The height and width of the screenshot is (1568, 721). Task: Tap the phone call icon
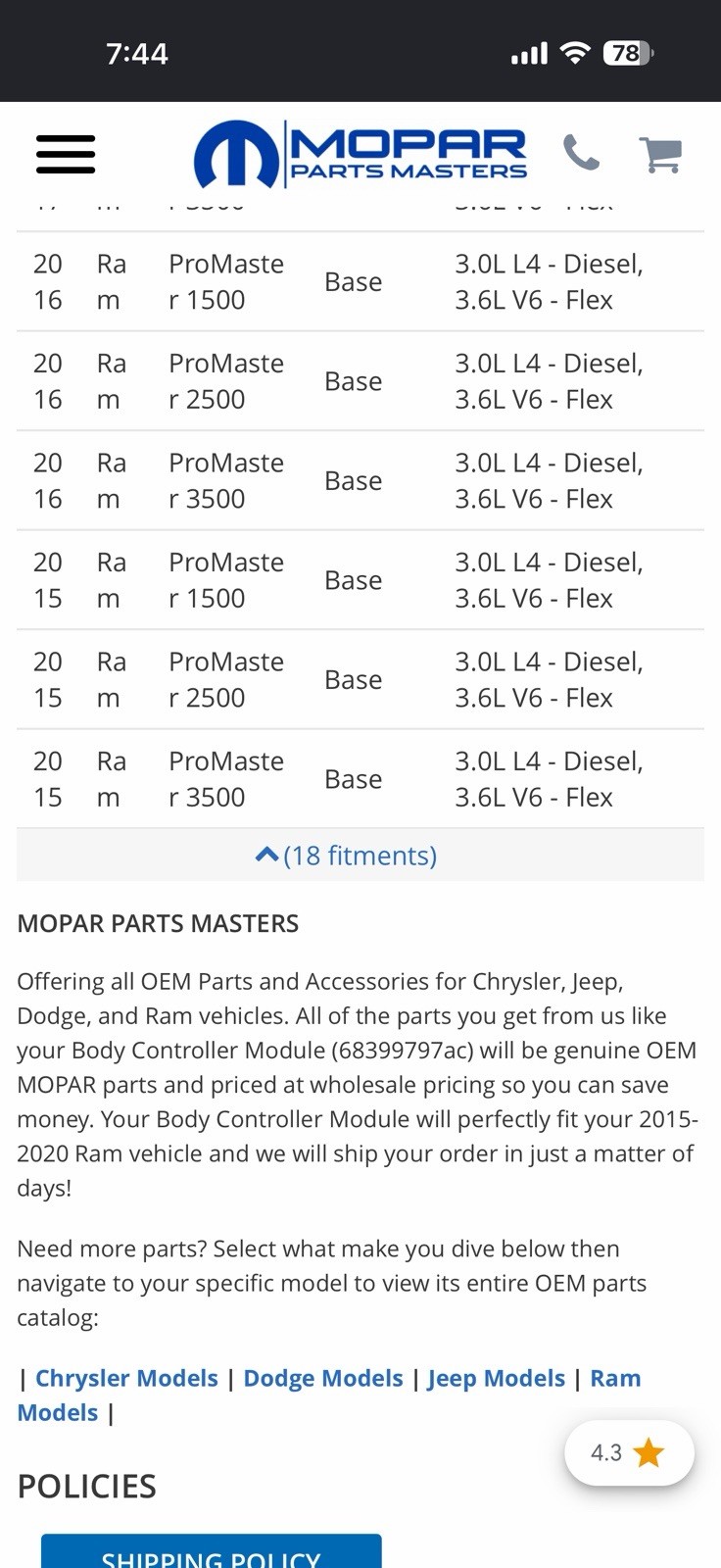[581, 153]
